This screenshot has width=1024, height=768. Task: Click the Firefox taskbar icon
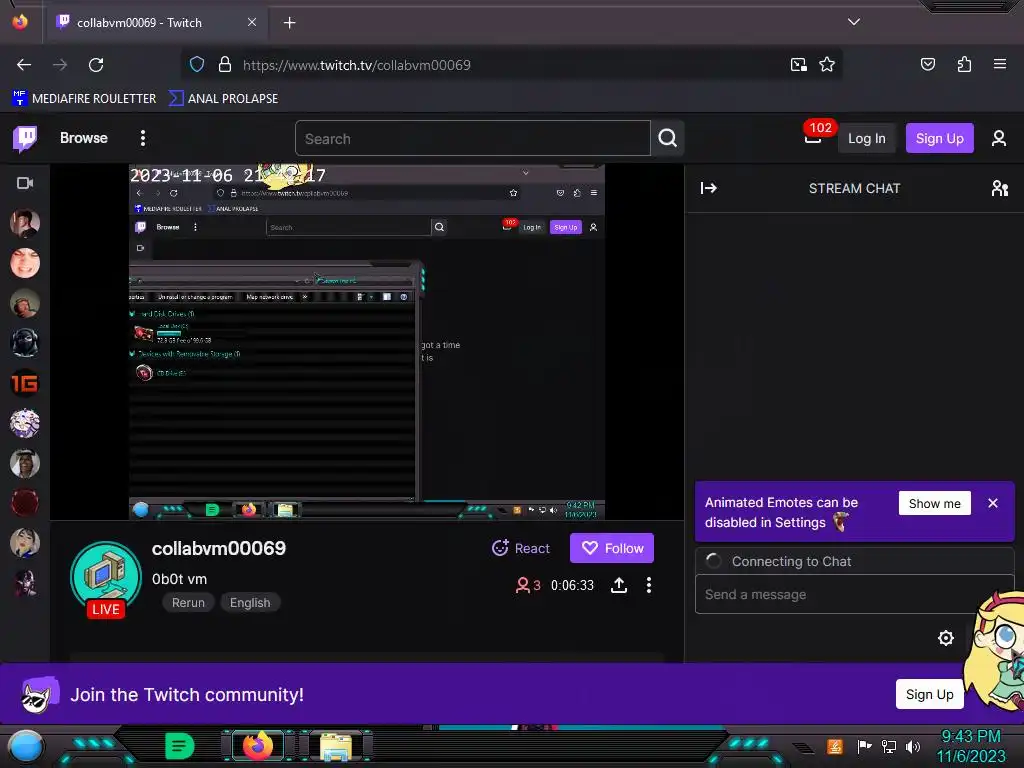257,746
